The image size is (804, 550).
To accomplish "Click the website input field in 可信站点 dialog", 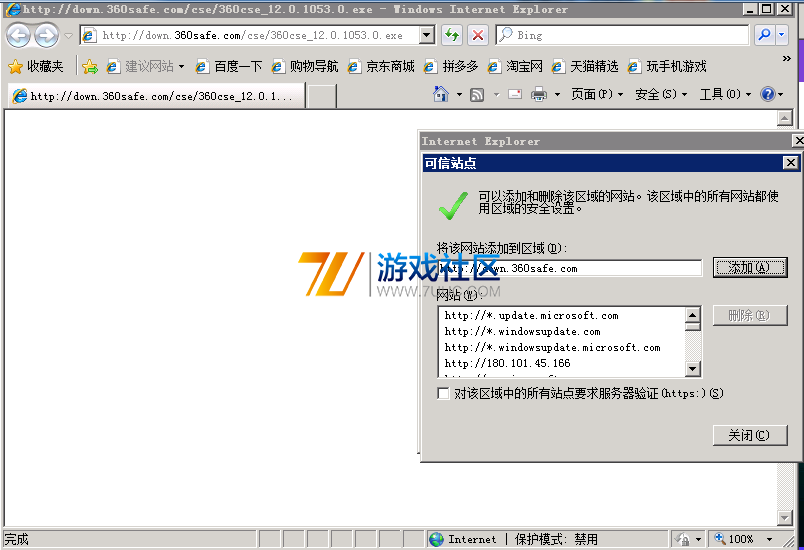I will point(569,268).
